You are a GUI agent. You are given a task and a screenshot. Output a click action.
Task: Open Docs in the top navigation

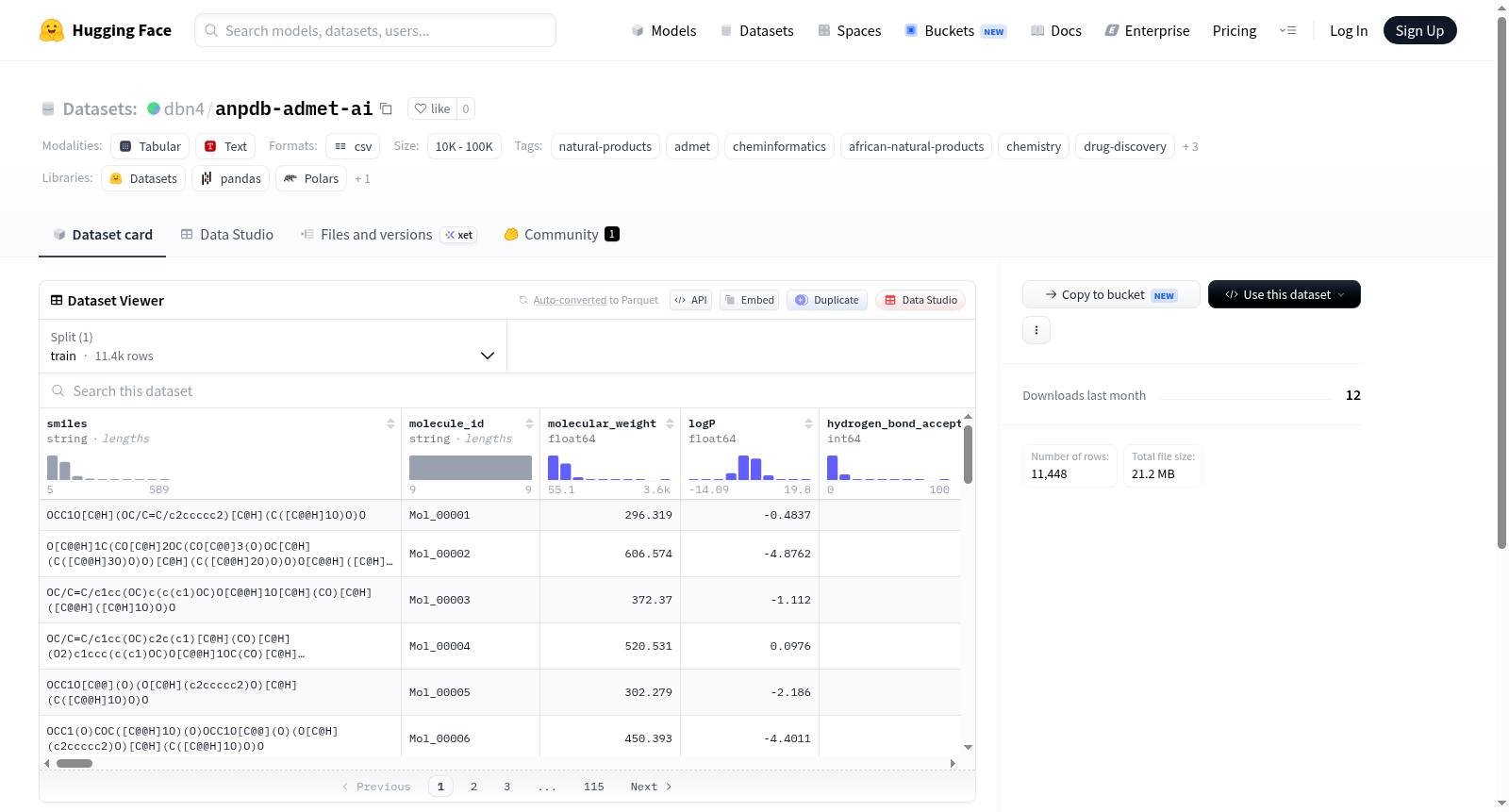1056,30
